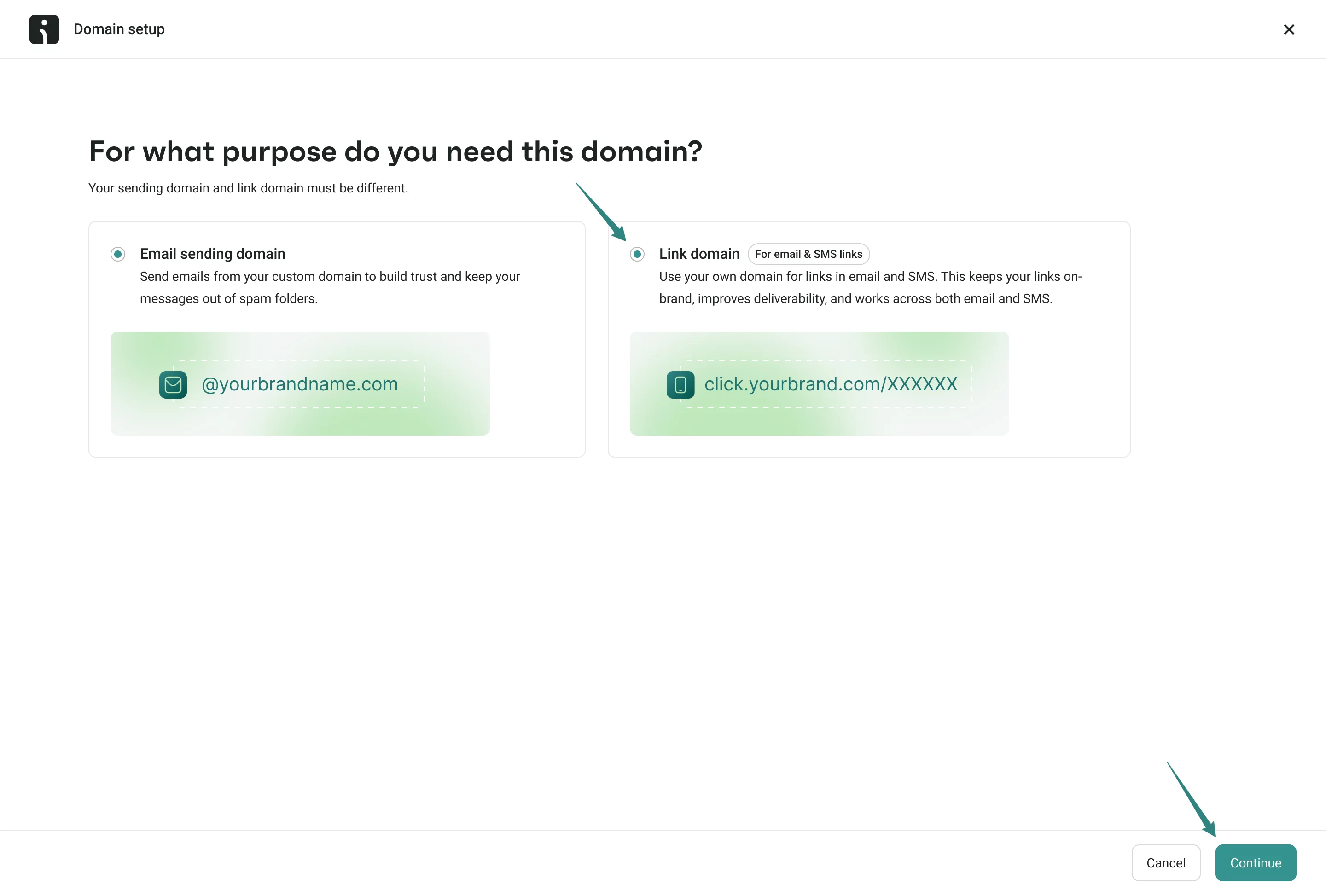Click the Link domain description text
The height and width of the screenshot is (896, 1326).
click(x=870, y=288)
